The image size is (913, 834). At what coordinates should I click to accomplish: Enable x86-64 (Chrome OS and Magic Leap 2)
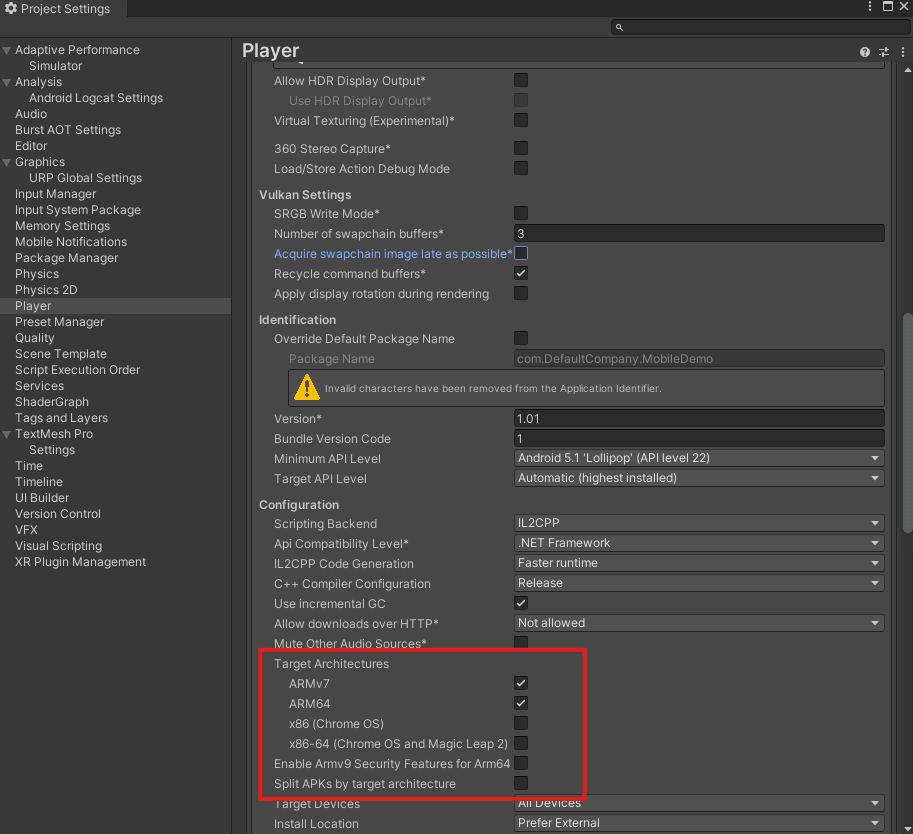pos(521,743)
